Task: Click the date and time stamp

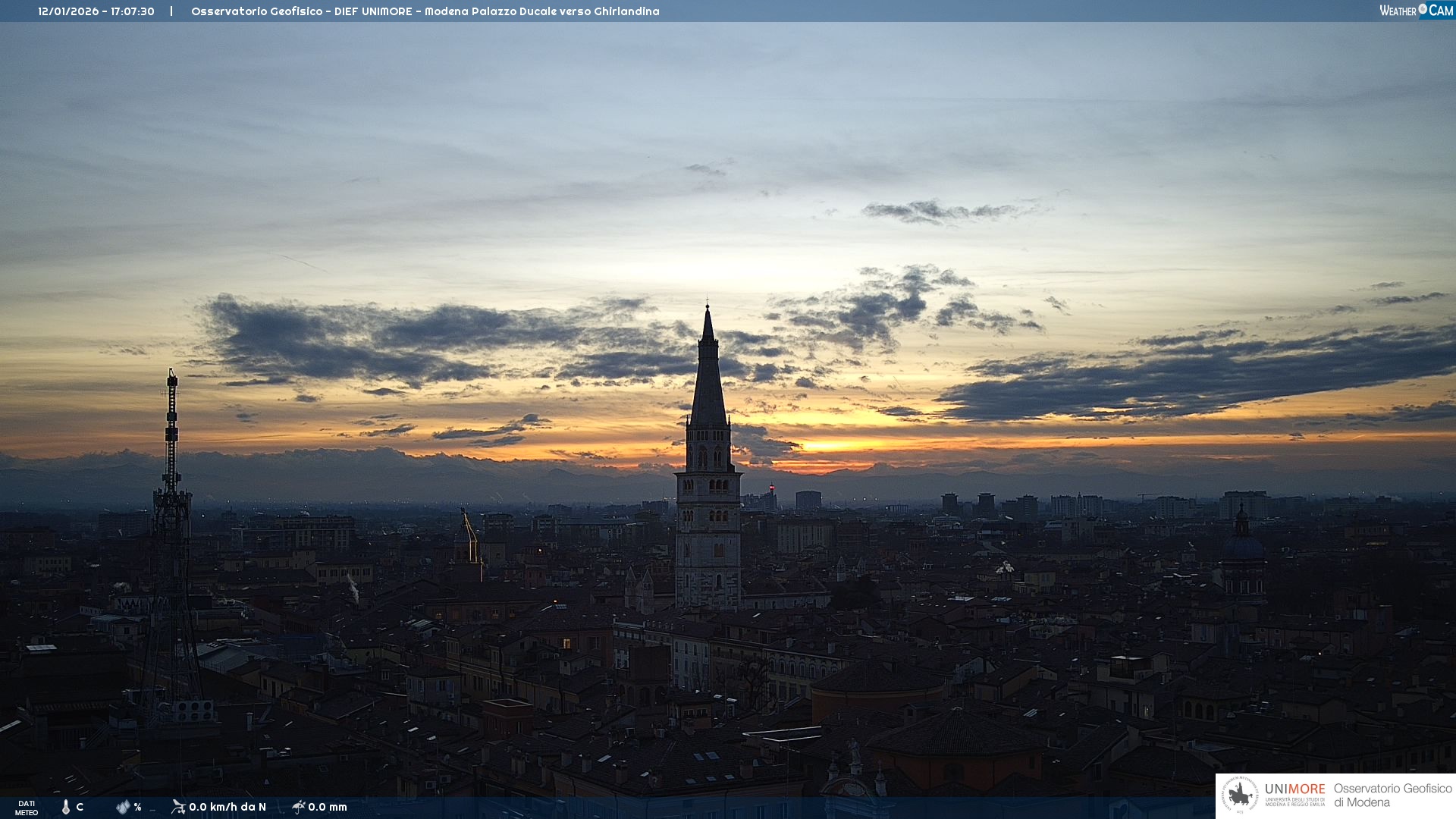Action: 96,11
